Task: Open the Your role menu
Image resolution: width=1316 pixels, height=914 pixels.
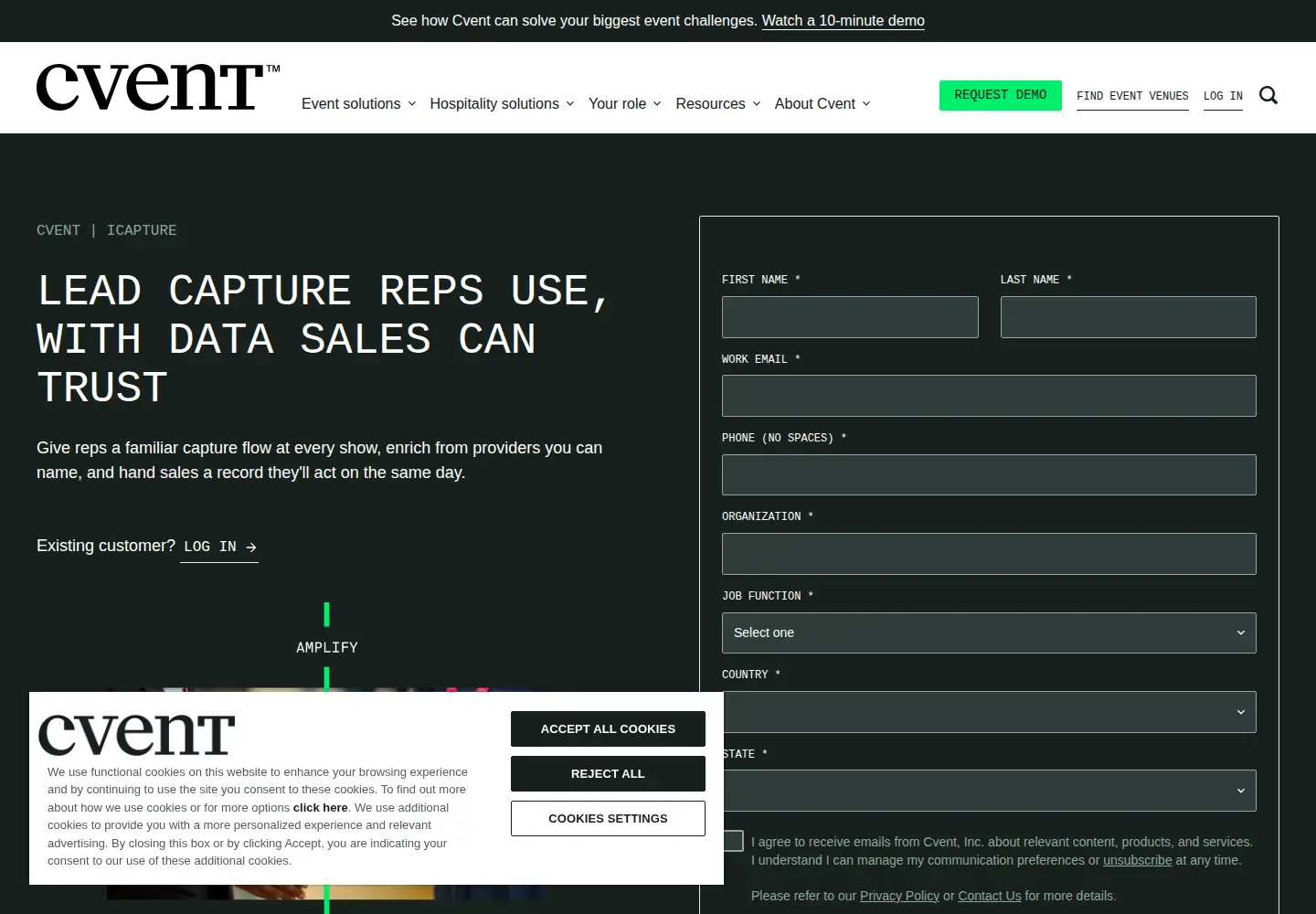Action: point(625,103)
